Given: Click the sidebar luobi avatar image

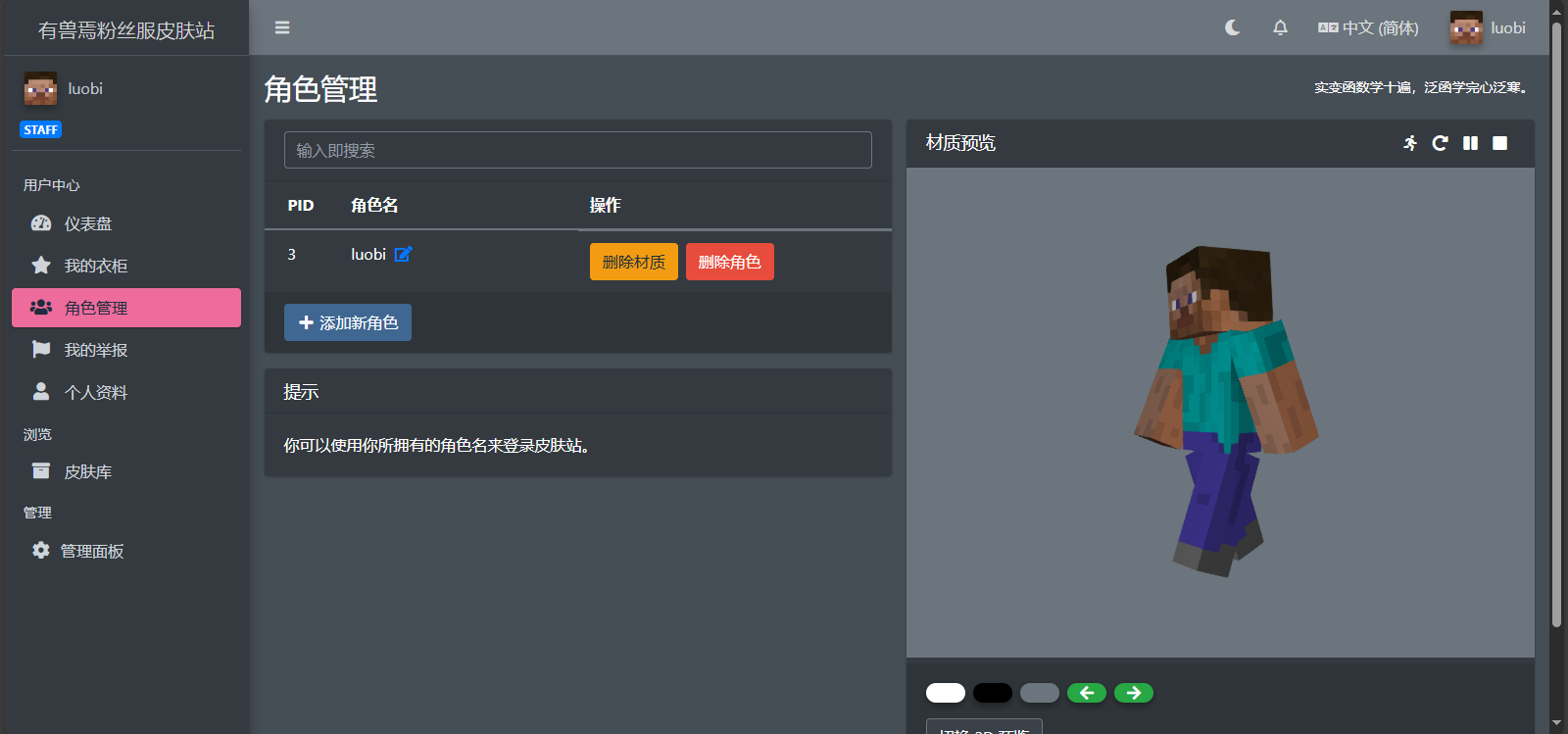Looking at the screenshot, I should pos(40,88).
